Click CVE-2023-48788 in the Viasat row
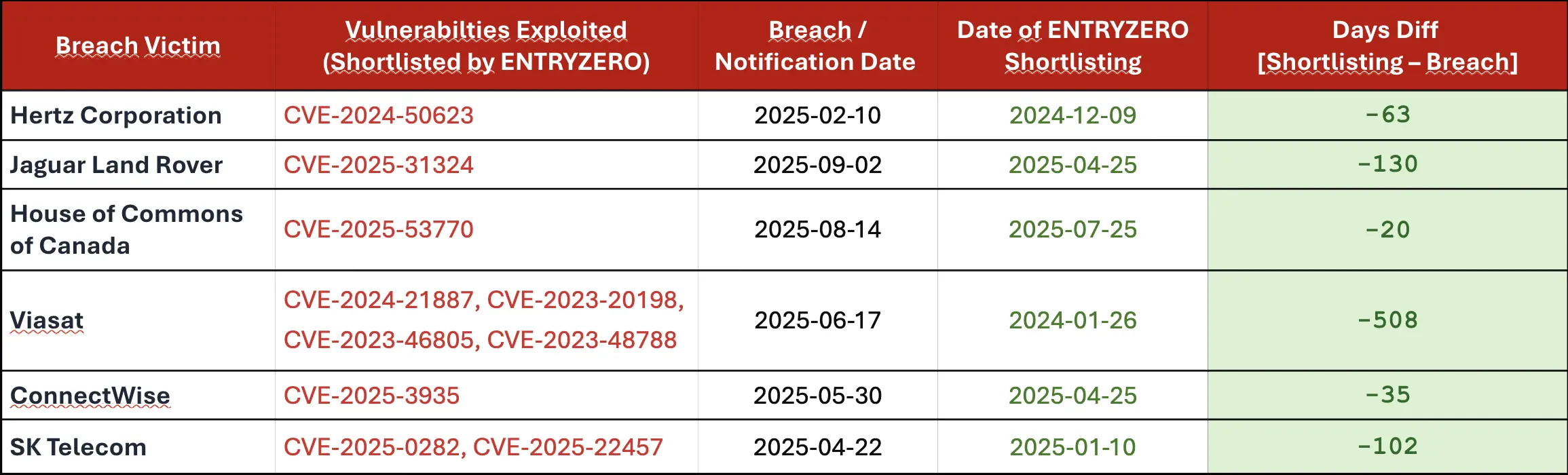 pyautogui.click(x=582, y=340)
